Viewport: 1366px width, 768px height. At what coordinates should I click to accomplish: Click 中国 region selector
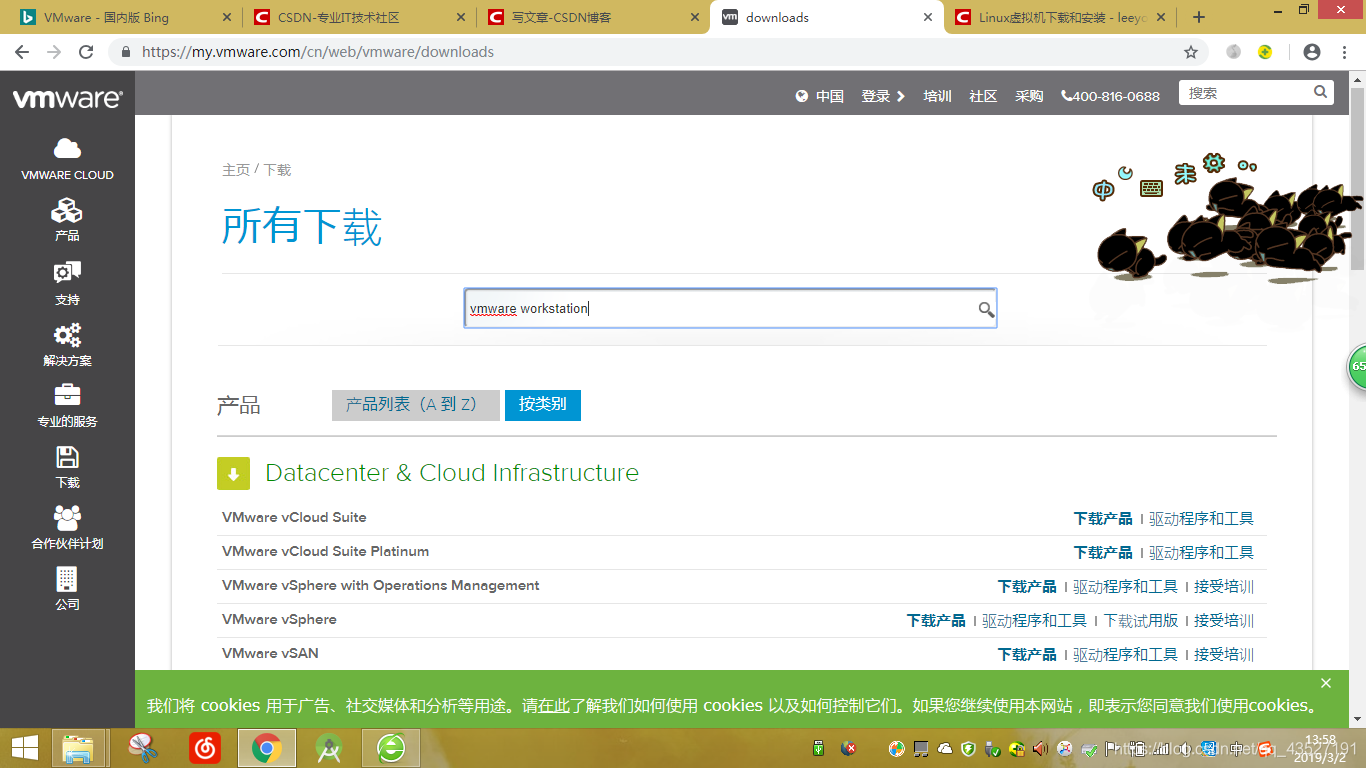(x=830, y=96)
